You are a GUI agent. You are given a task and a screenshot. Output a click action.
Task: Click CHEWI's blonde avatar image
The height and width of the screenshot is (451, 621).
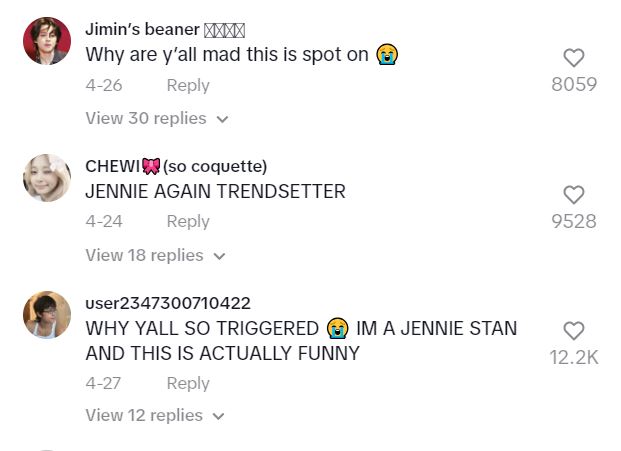pyautogui.click(x=46, y=178)
